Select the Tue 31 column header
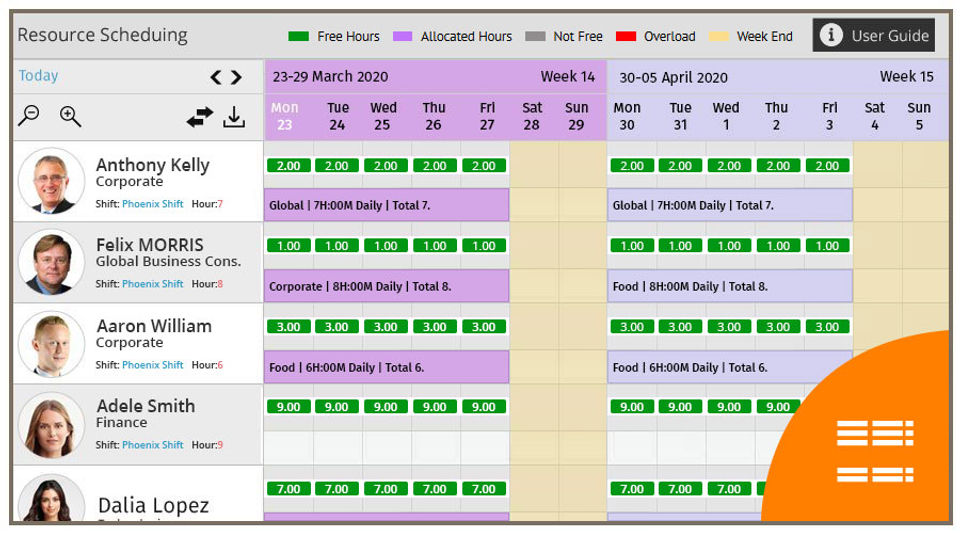This screenshot has width=960, height=533. [x=680, y=116]
